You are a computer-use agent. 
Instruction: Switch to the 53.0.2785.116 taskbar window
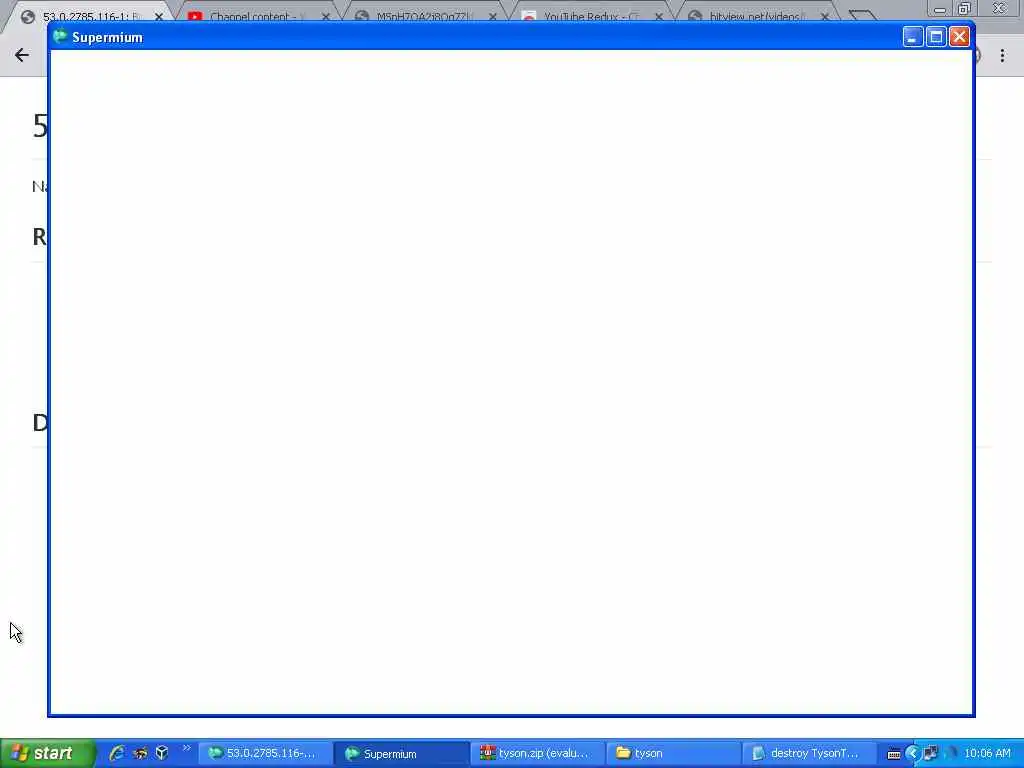[x=264, y=754]
